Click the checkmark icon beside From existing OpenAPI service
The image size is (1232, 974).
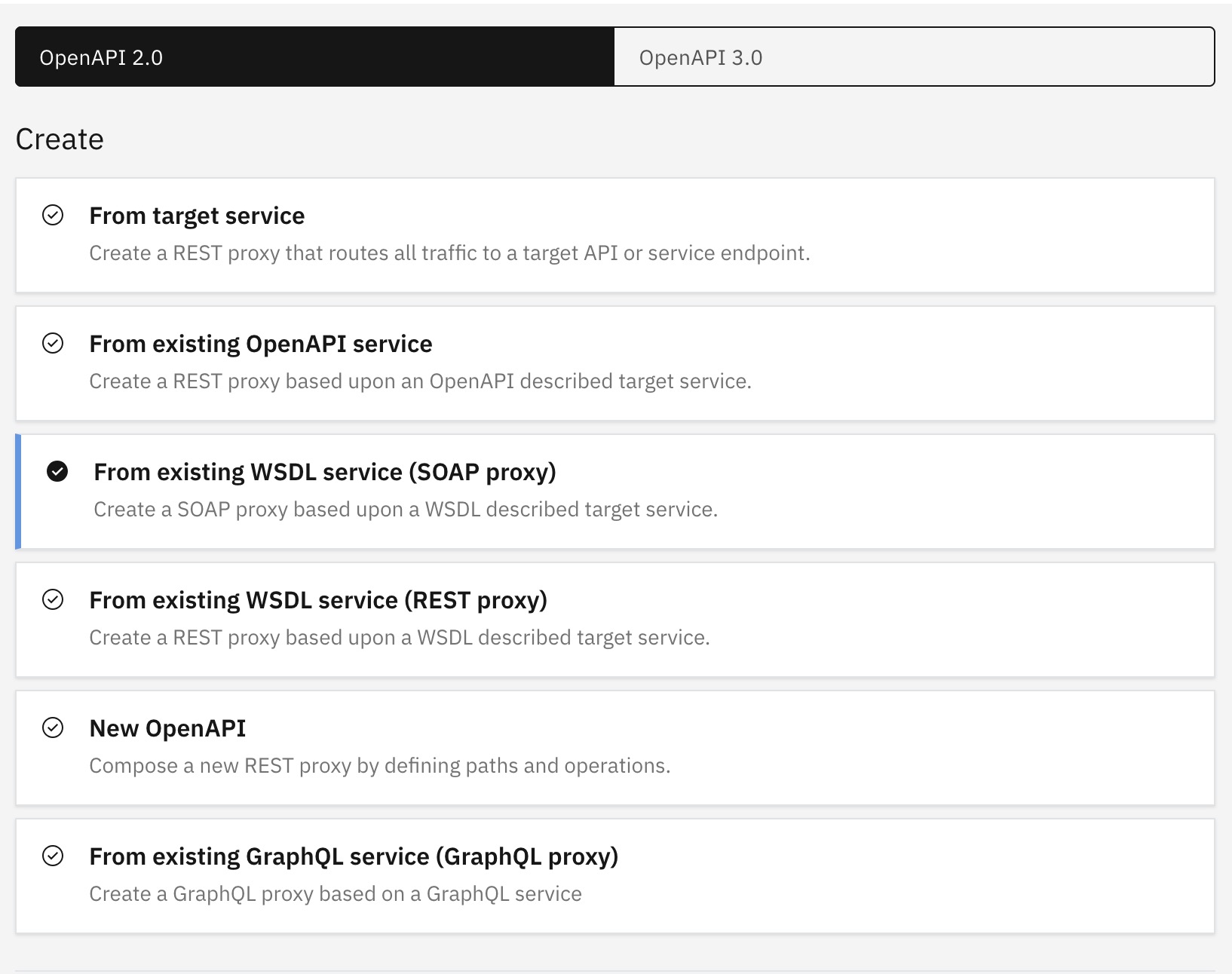point(53,344)
